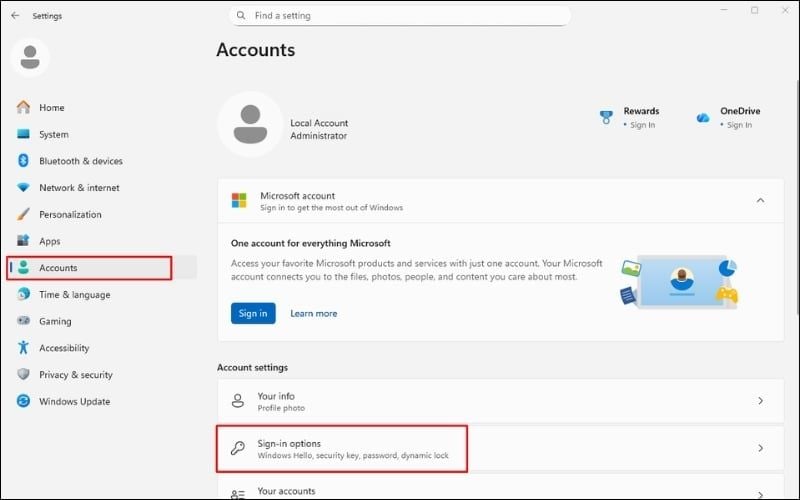Click the Time & language globe icon
Screen dimensions: 800x500
coord(23,294)
